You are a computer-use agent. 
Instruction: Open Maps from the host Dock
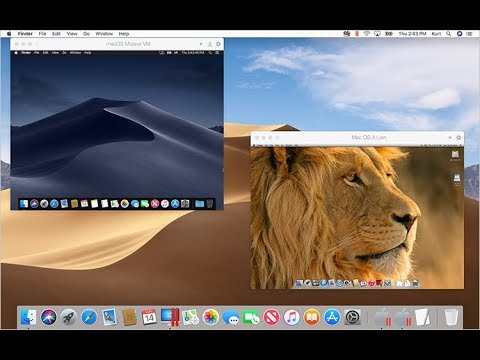(190, 317)
